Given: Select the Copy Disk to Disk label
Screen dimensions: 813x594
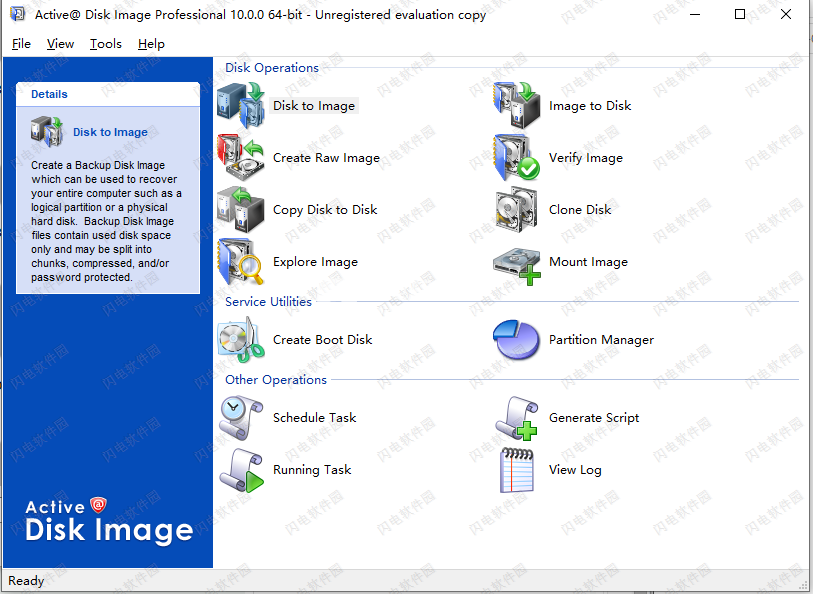Looking at the screenshot, I should [x=325, y=210].
